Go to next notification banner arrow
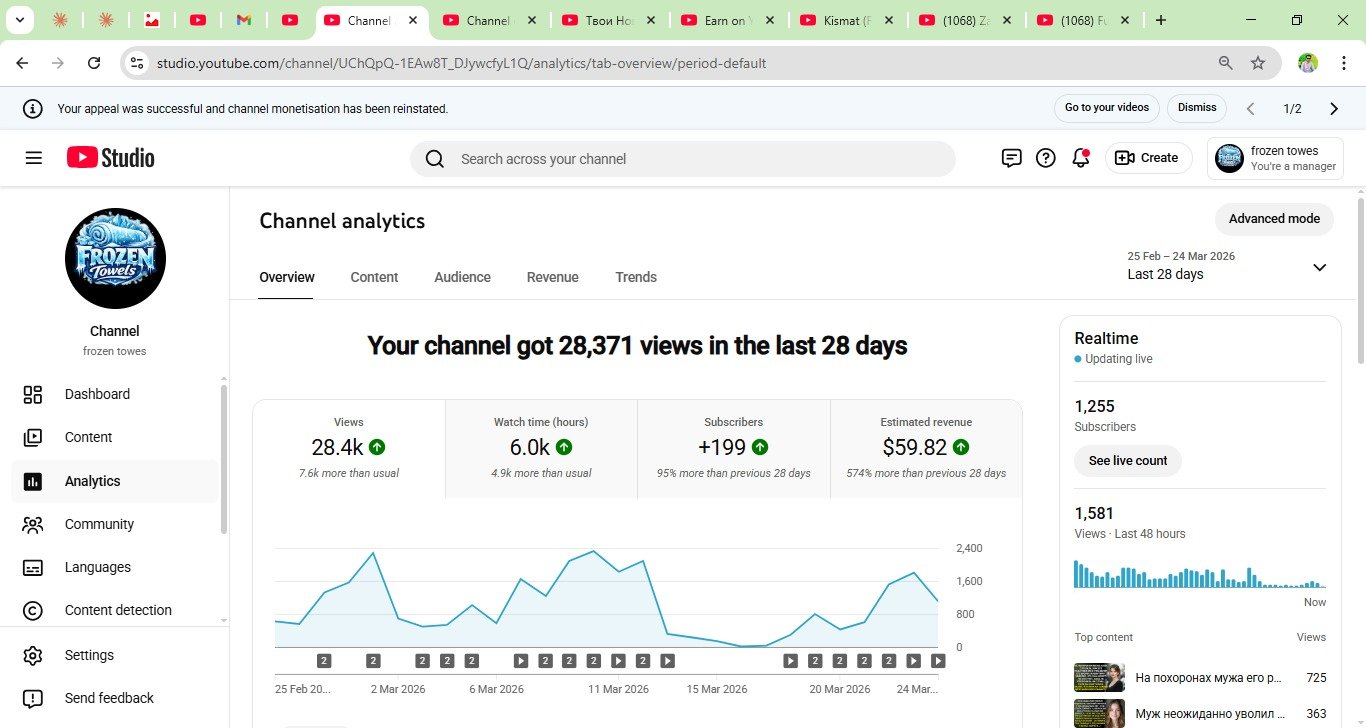This screenshot has height=728, width=1366. 1334,108
